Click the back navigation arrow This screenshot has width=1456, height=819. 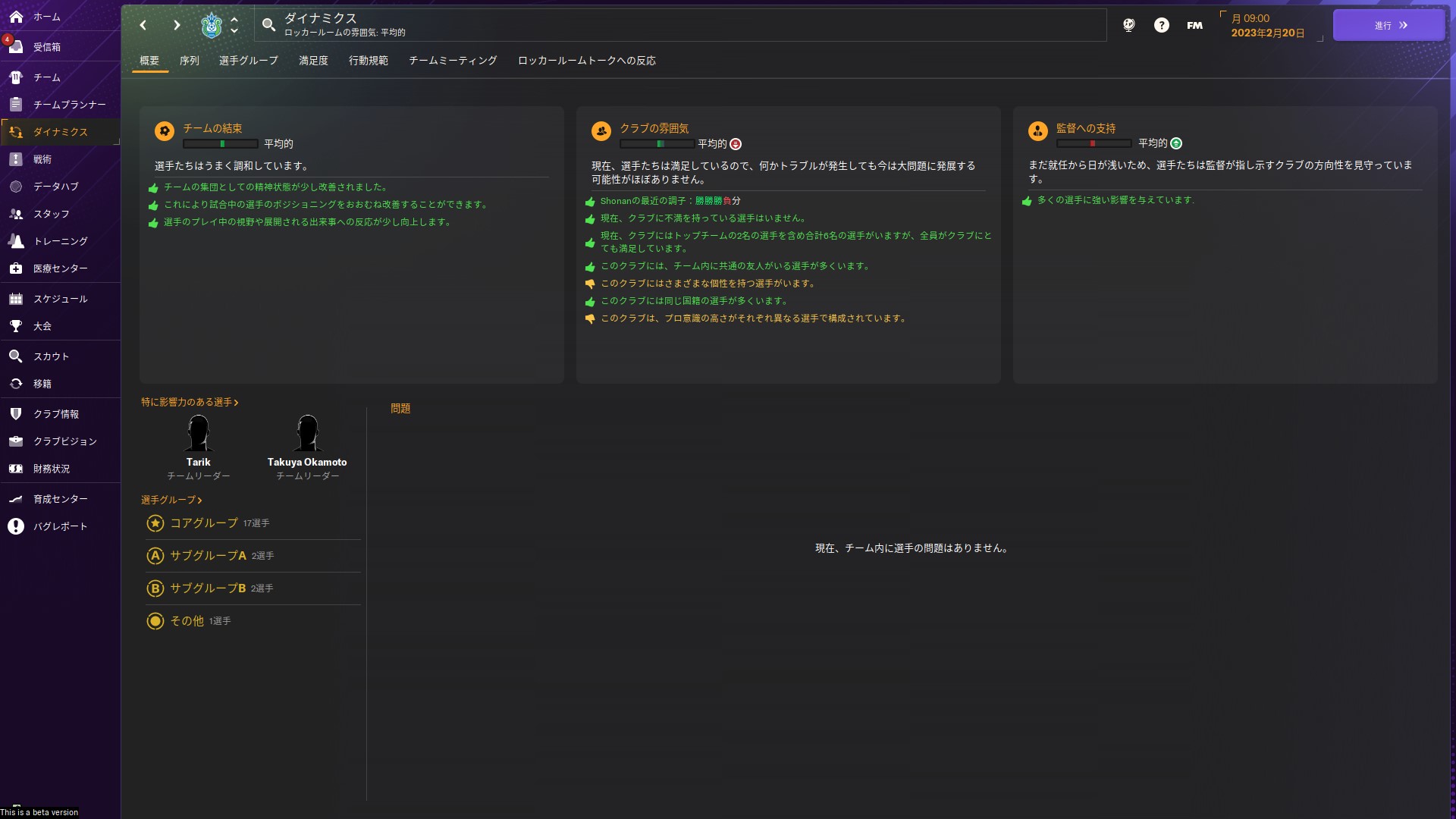(x=143, y=25)
